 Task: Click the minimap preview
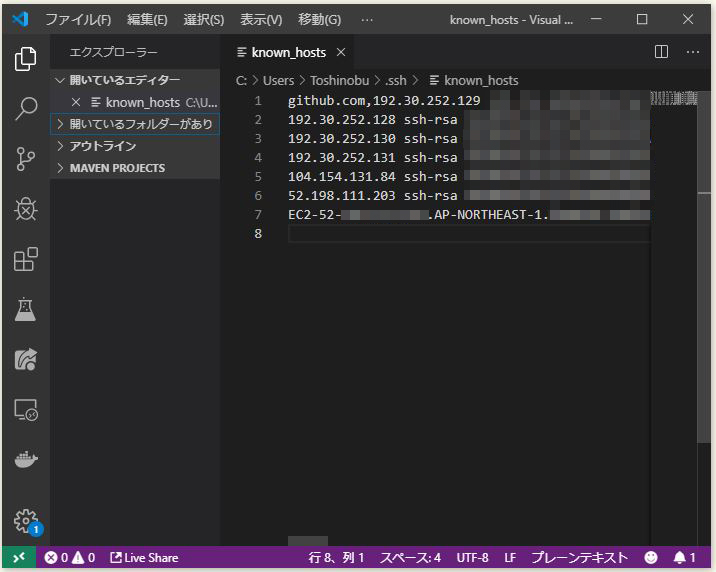674,98
